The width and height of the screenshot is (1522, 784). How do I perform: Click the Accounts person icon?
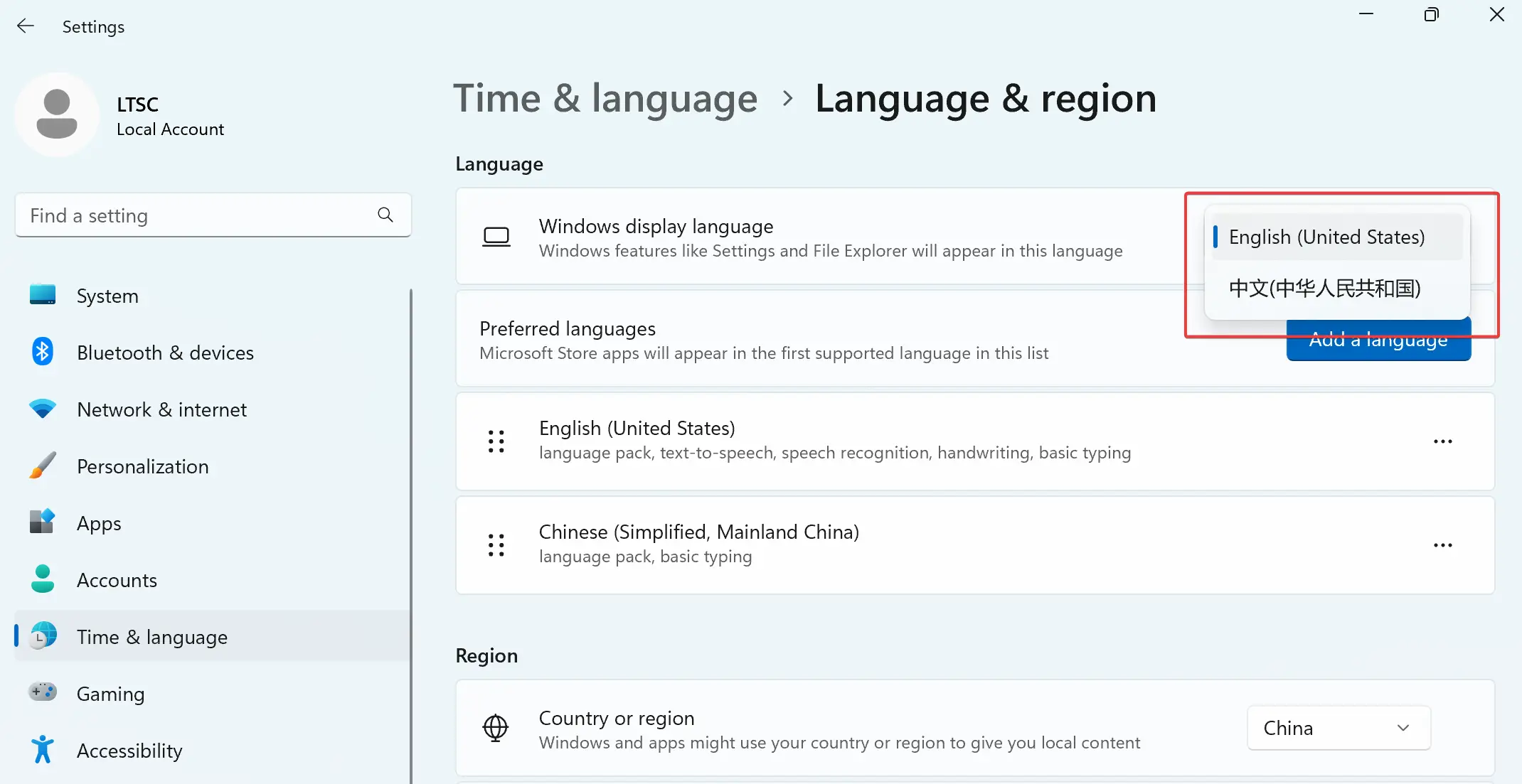[x=43, y=579]
